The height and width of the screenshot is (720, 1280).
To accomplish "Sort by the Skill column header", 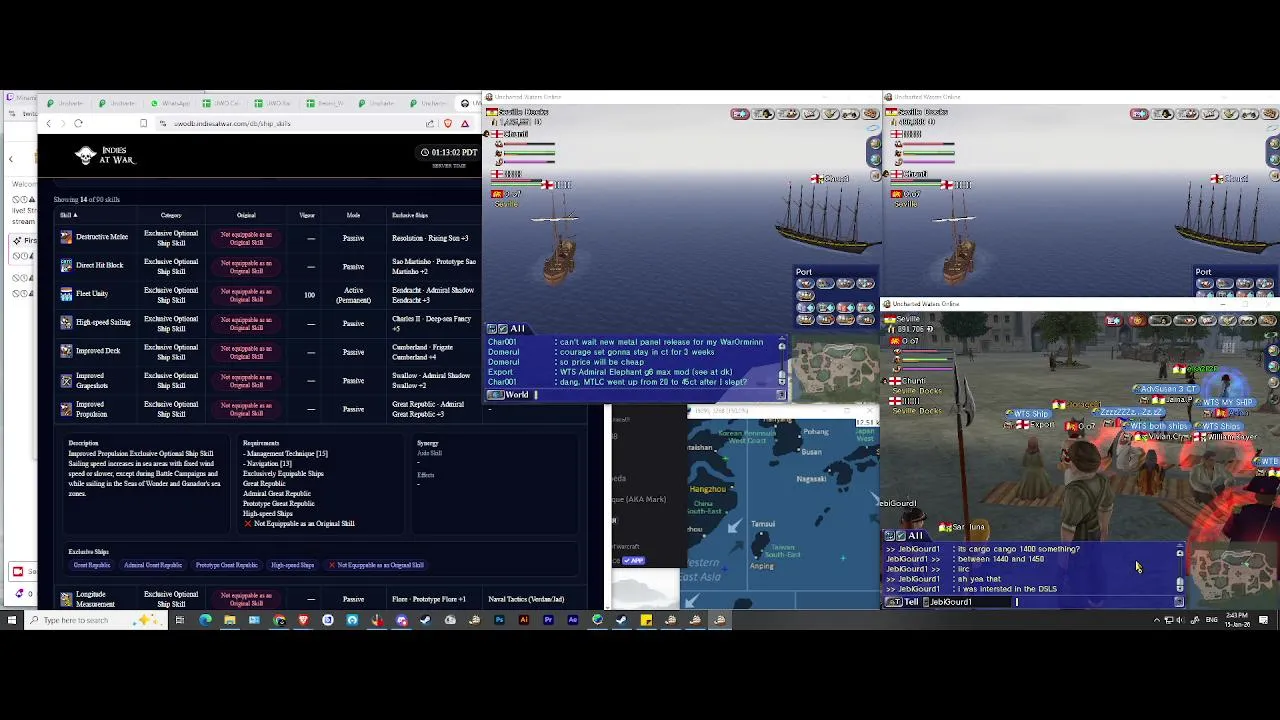I will click(x=68, y=215).
